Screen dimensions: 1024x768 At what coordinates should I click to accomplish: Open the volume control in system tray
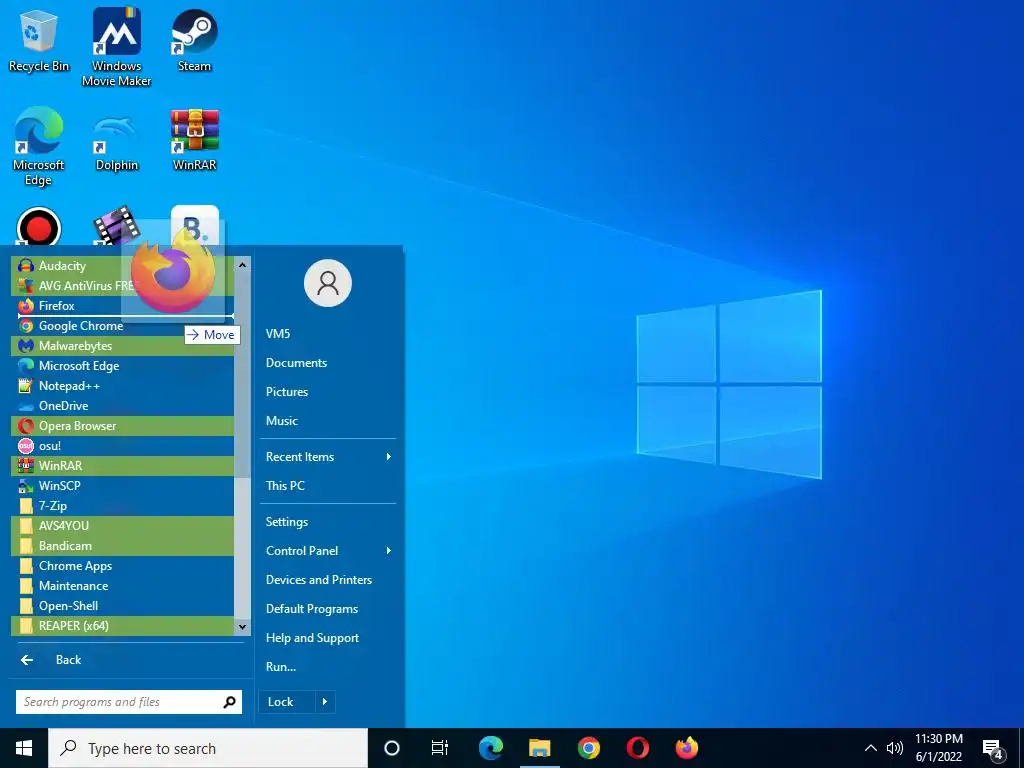click(895, 748)
